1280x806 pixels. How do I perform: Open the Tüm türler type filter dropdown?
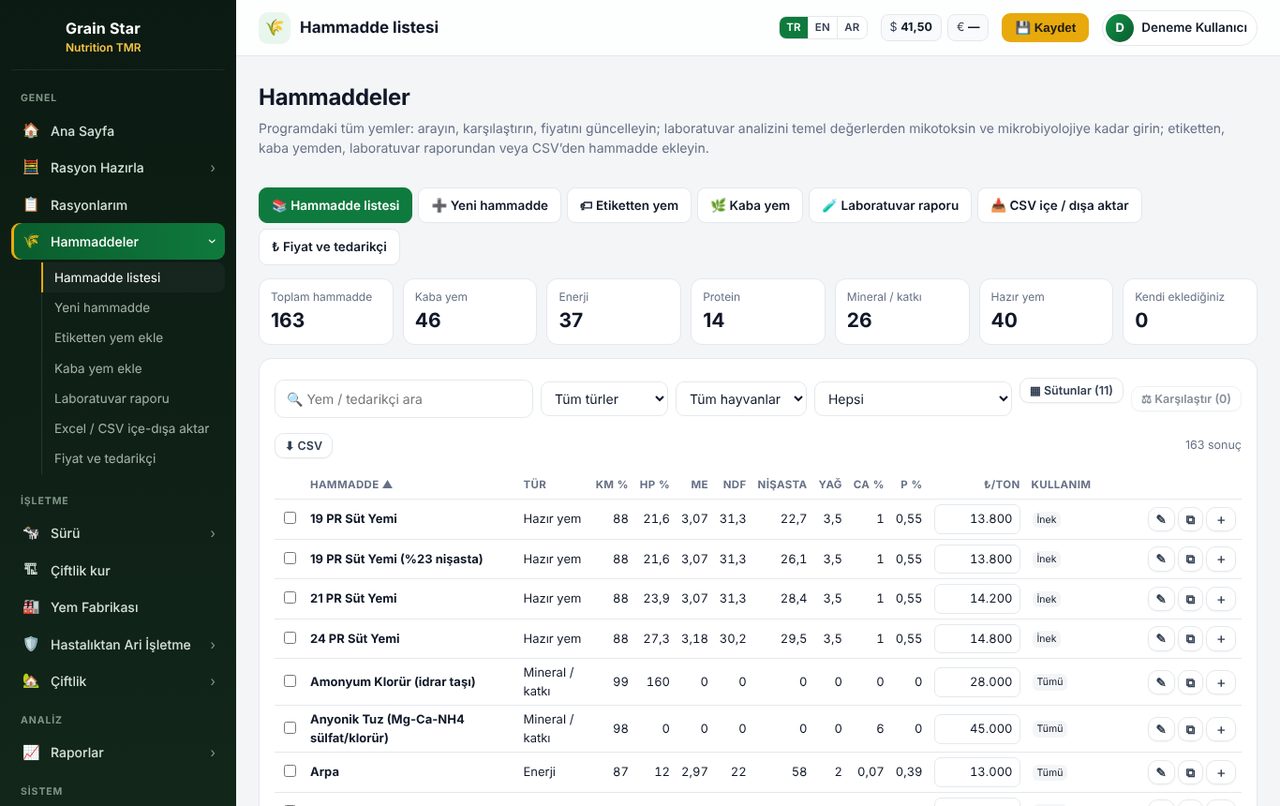[605, 399]
